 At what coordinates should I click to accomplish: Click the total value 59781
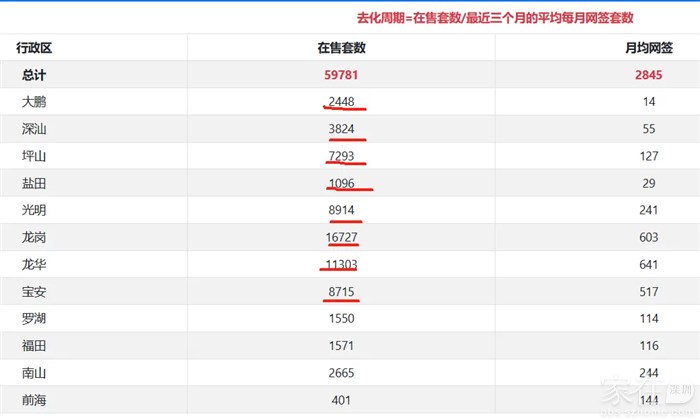tap(341, 75)
